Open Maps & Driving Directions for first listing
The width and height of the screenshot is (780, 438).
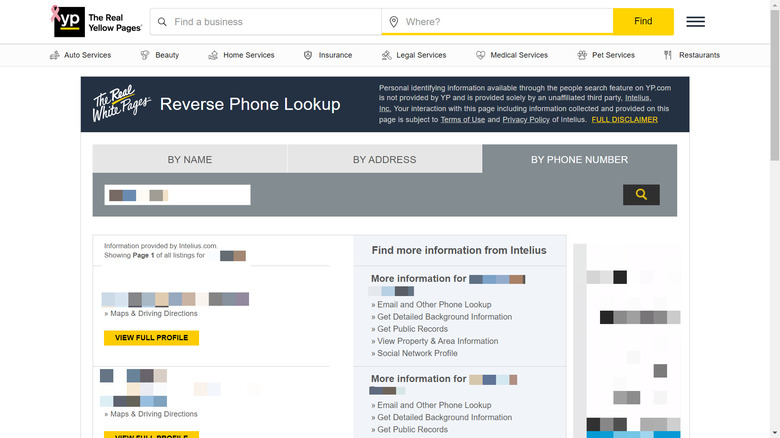(x=154, y=313)
